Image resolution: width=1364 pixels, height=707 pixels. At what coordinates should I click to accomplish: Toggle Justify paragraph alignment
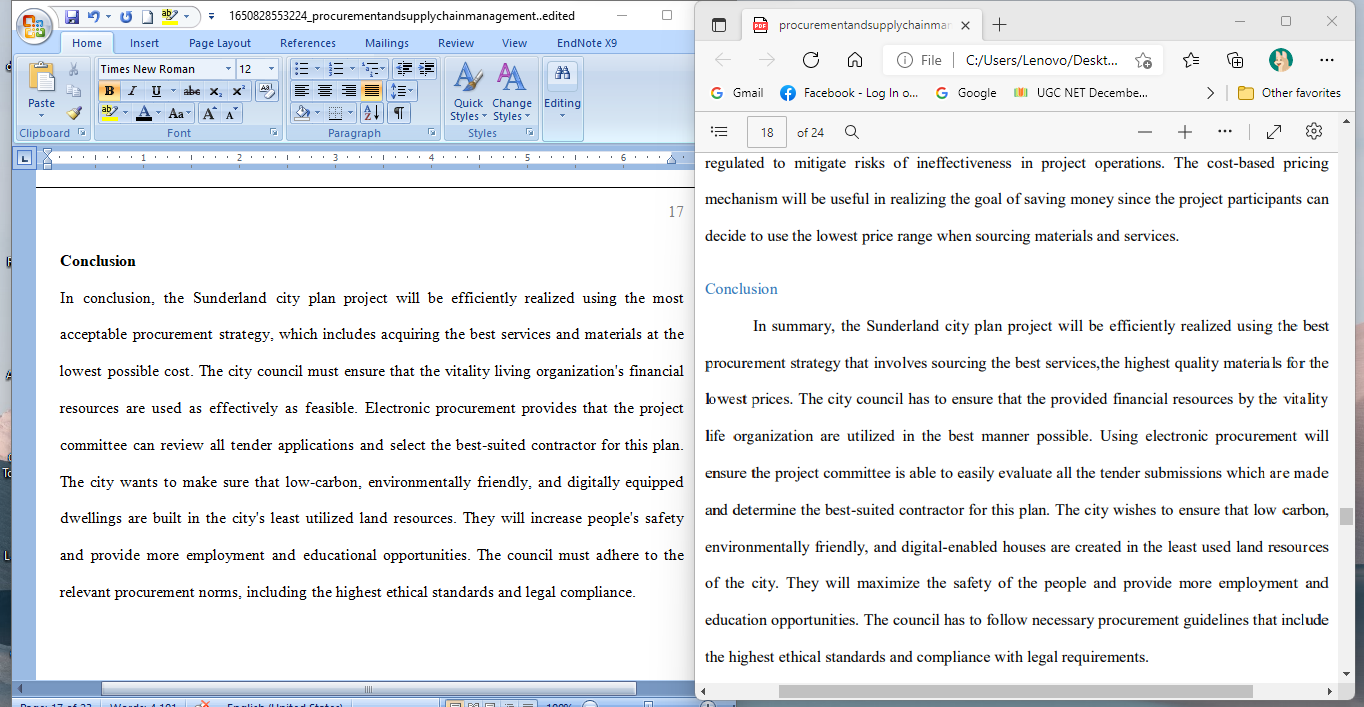click(x=371, y=91)
